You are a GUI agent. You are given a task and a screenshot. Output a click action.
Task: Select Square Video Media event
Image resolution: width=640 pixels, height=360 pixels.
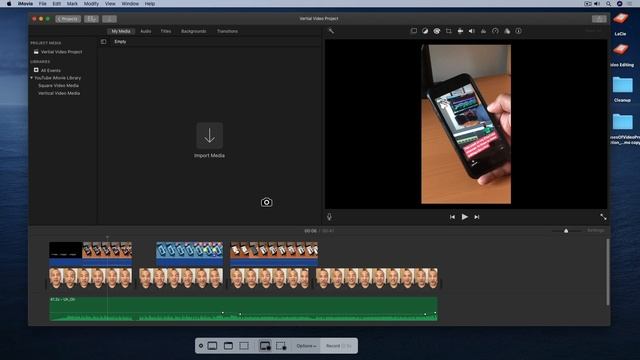click(58, 86)
